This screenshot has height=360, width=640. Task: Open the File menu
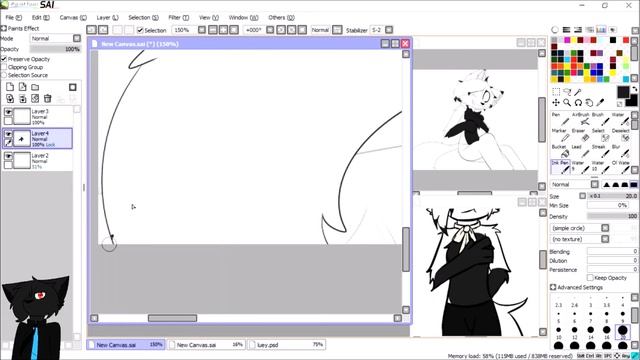tap(13, 18)
